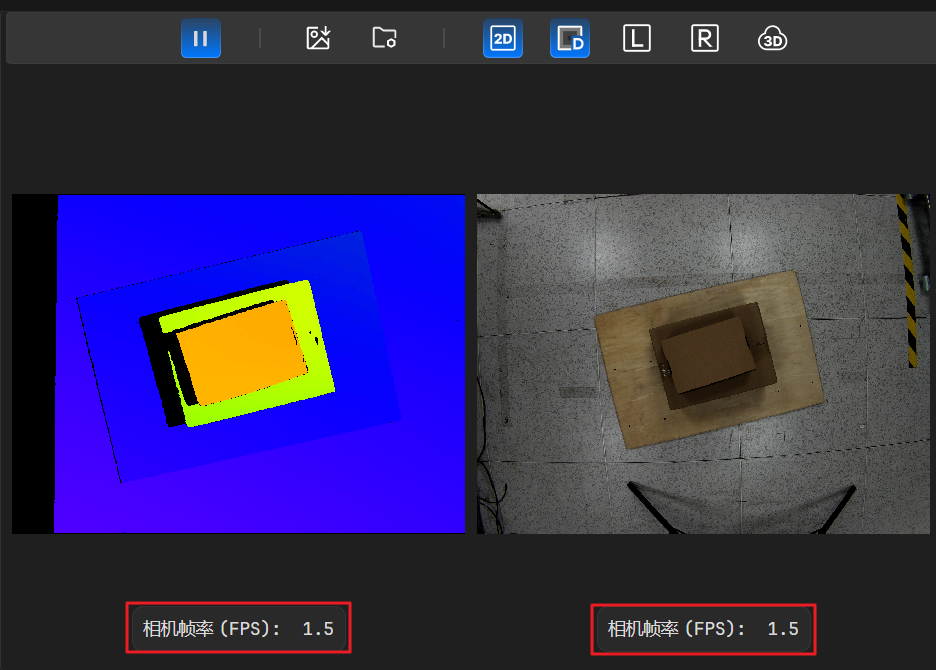Show the left camera view (L)
The image size is (936, 670).
point(637,39)
